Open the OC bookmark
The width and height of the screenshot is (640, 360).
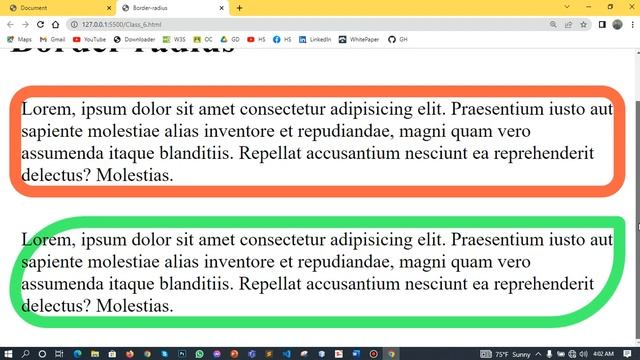point(203,39)
